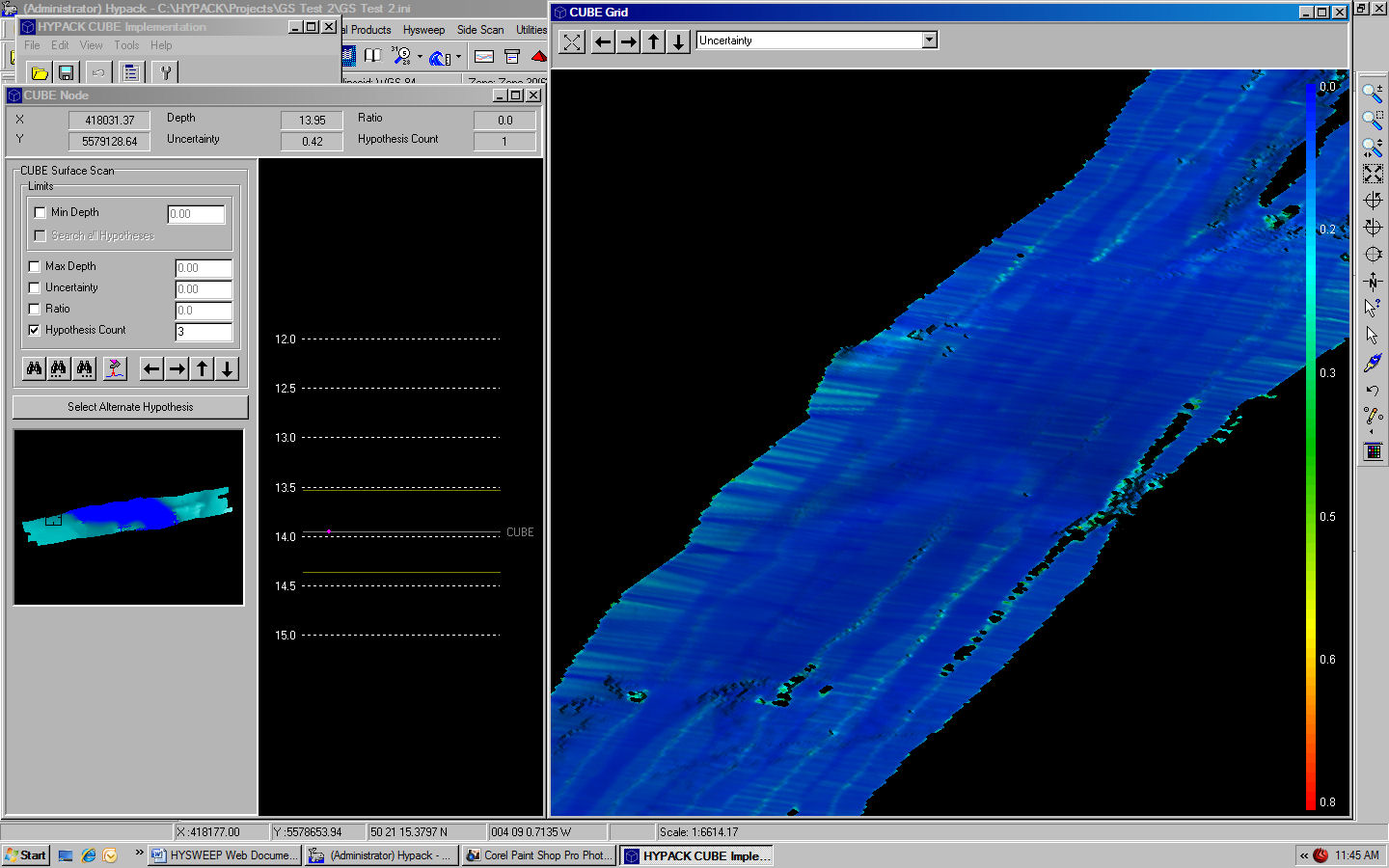1389x868 pixels.
Task: Open the dropdown beside the zoom scale icon
Action: click(x=420, y=56)
